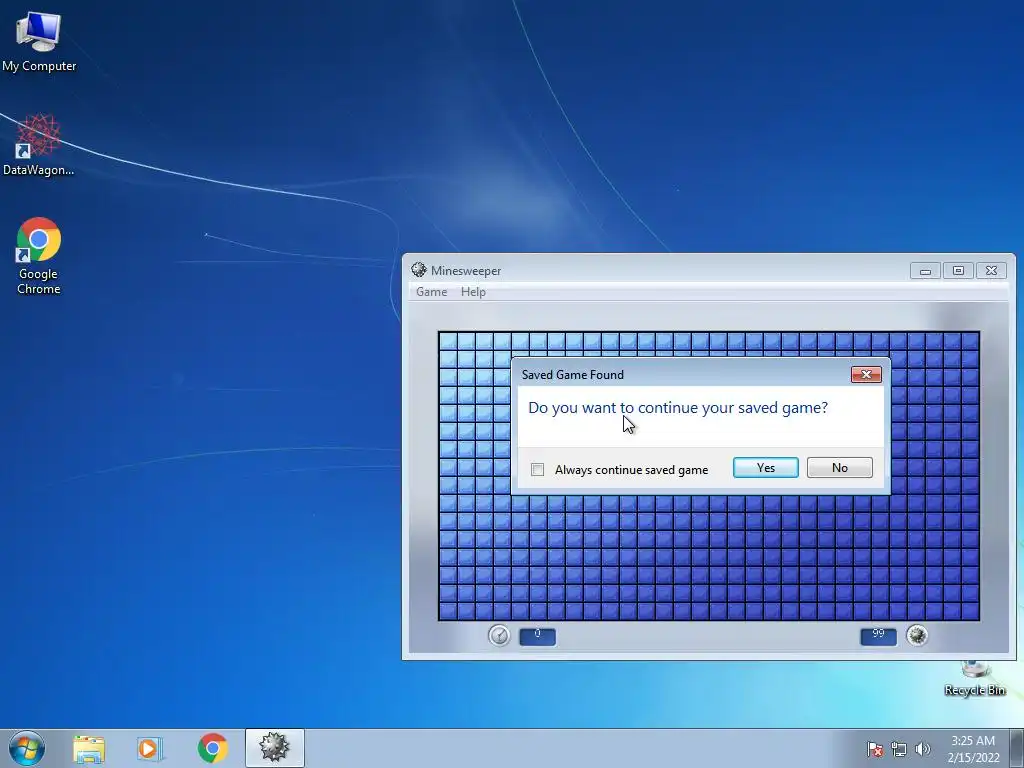Open Windows Media Player from the taskbar
Screen dimensions: 1024x768
click(150, 748)
